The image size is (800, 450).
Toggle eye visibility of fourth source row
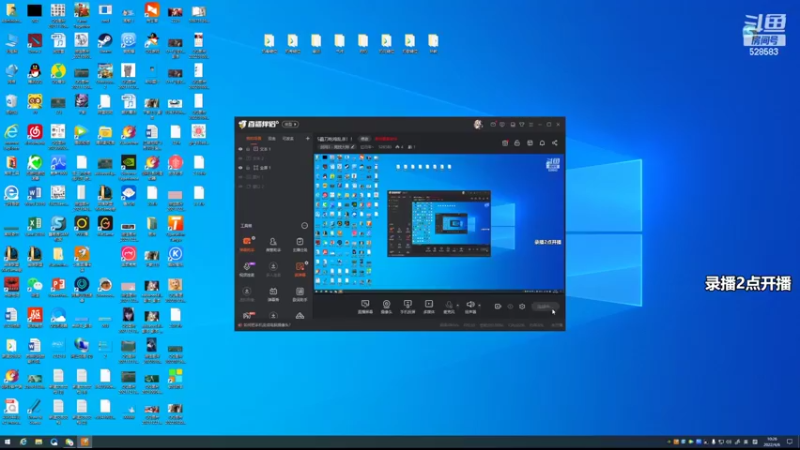pyautogui.click(x=240, y=177)
